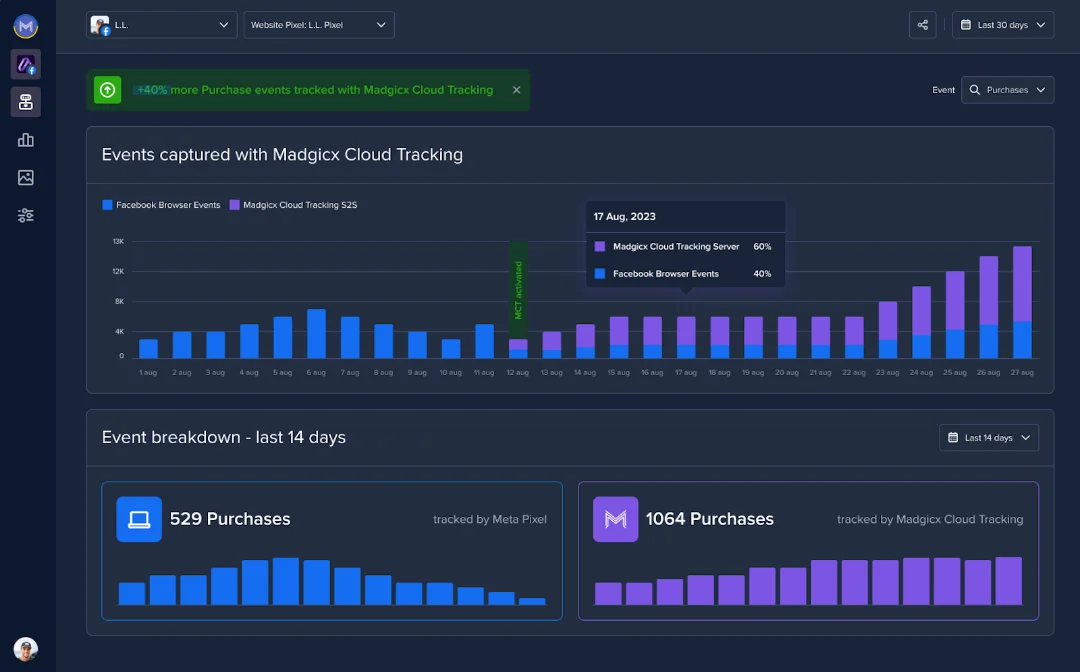The width and height of the screenshot is (1080, 672).
Task: Click the search icon in Event selector
Action: coord(975,90)
